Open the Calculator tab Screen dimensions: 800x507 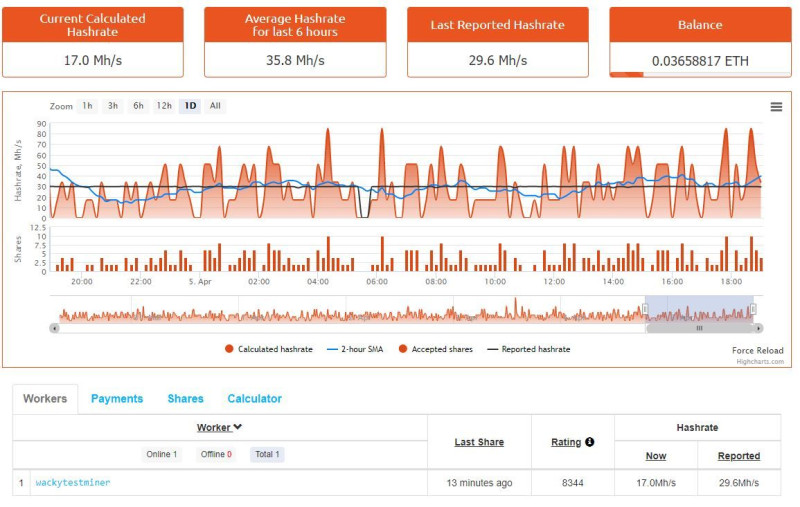tap(255, 398)
